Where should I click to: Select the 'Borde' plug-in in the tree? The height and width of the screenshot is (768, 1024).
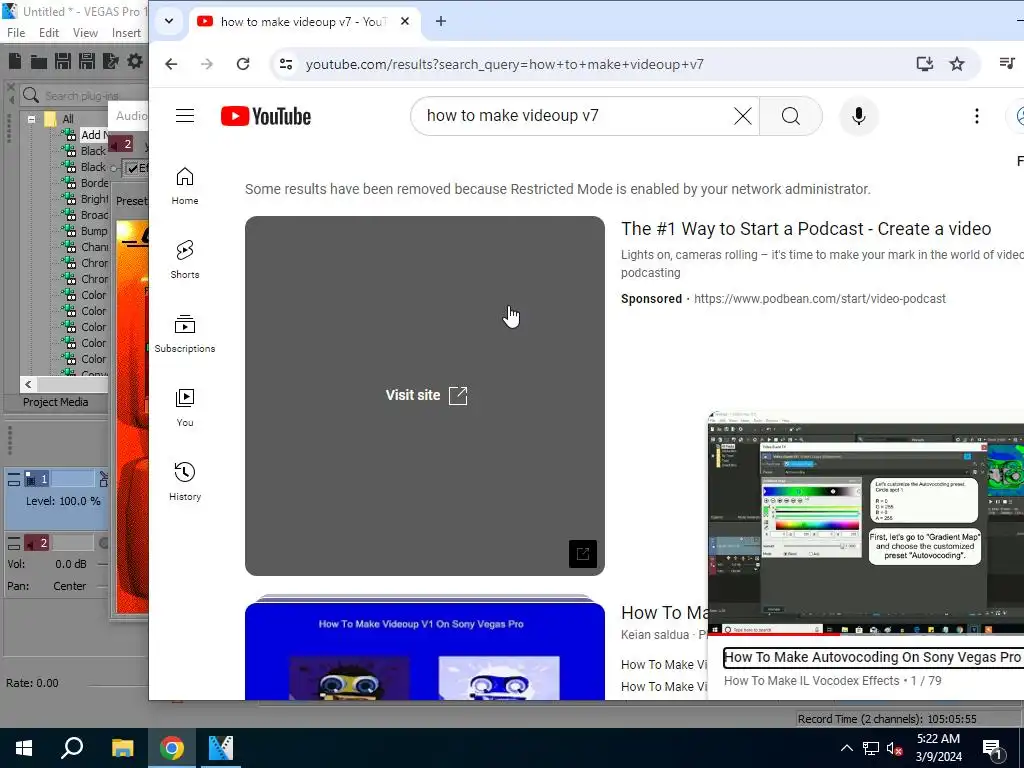point(94,183)
